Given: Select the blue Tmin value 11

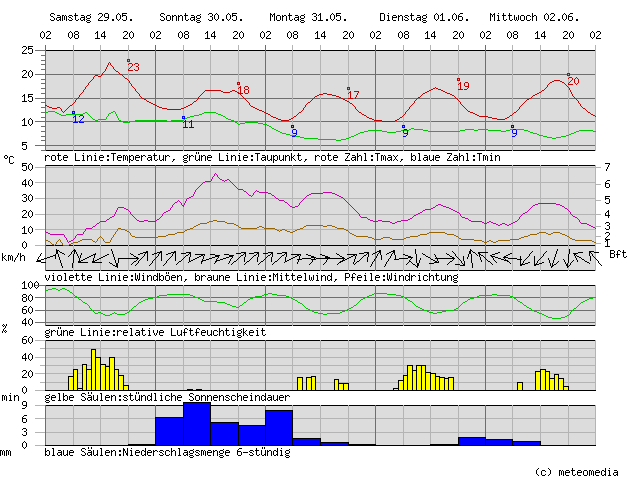Looking at the screenshot, I should point(188,124).
